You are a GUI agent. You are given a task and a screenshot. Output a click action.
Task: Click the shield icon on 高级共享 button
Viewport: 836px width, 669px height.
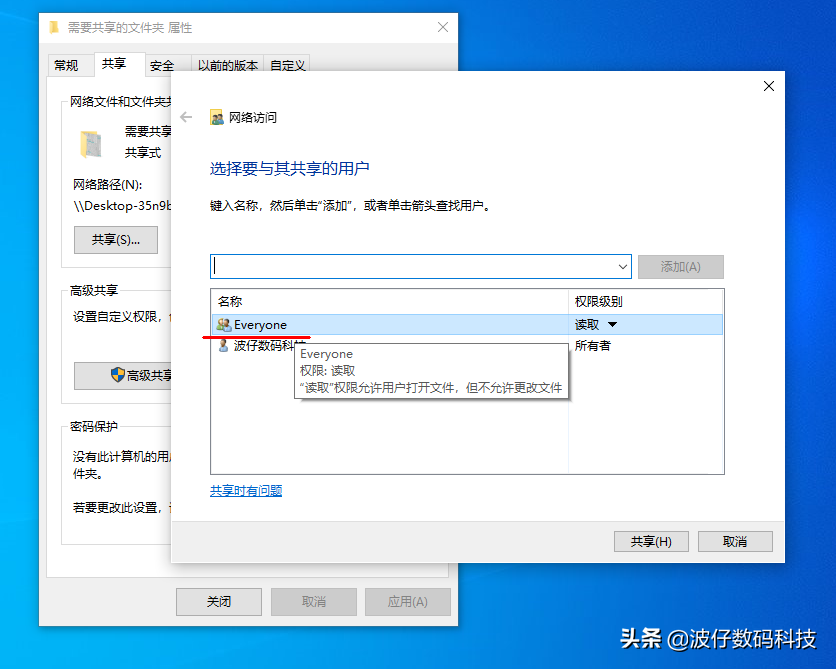[x=118, y=375]
